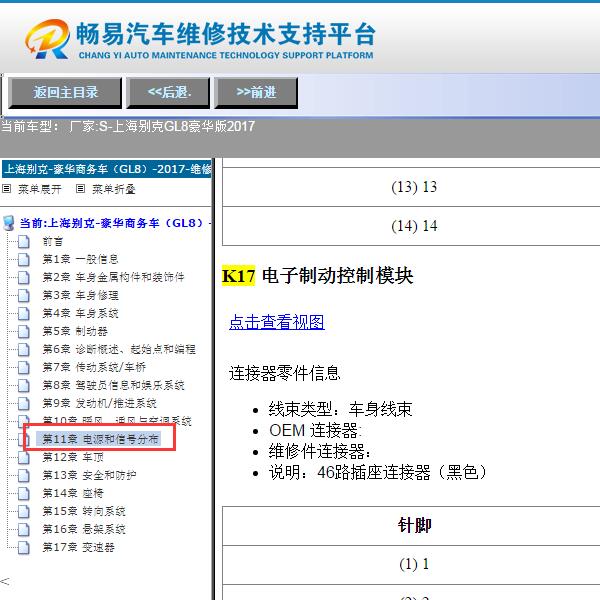Click the tree root 当前:上海别克 icon

point(8,223)
